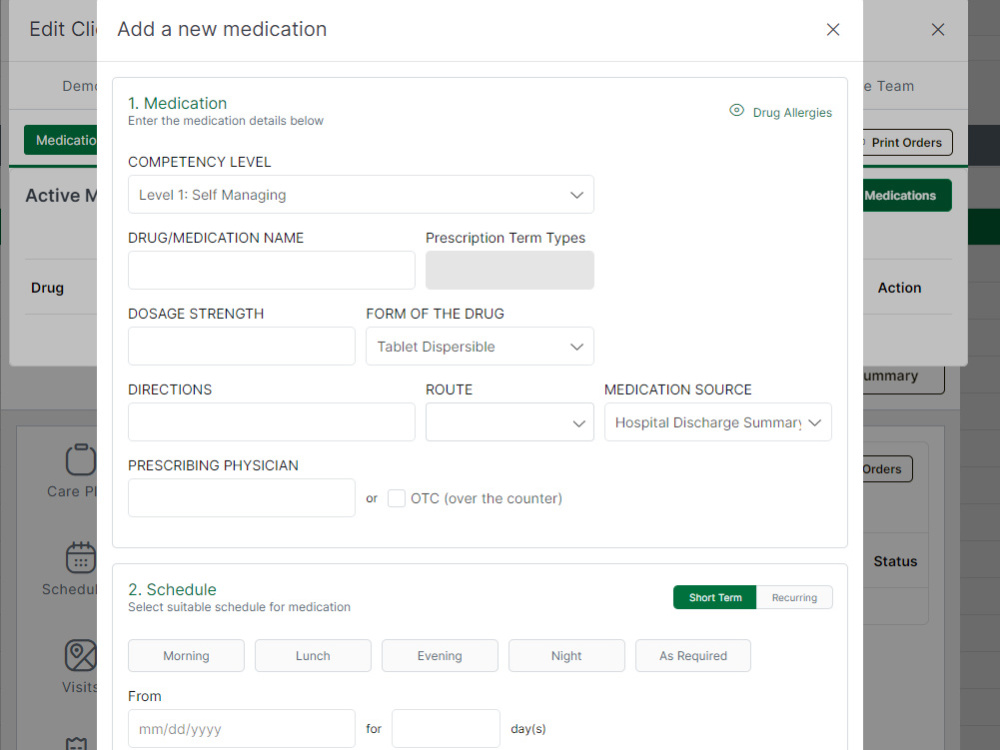Click the 2. Schedule section heading
Viewport: 1000px width, 750px height.
[x=172, y=589]
